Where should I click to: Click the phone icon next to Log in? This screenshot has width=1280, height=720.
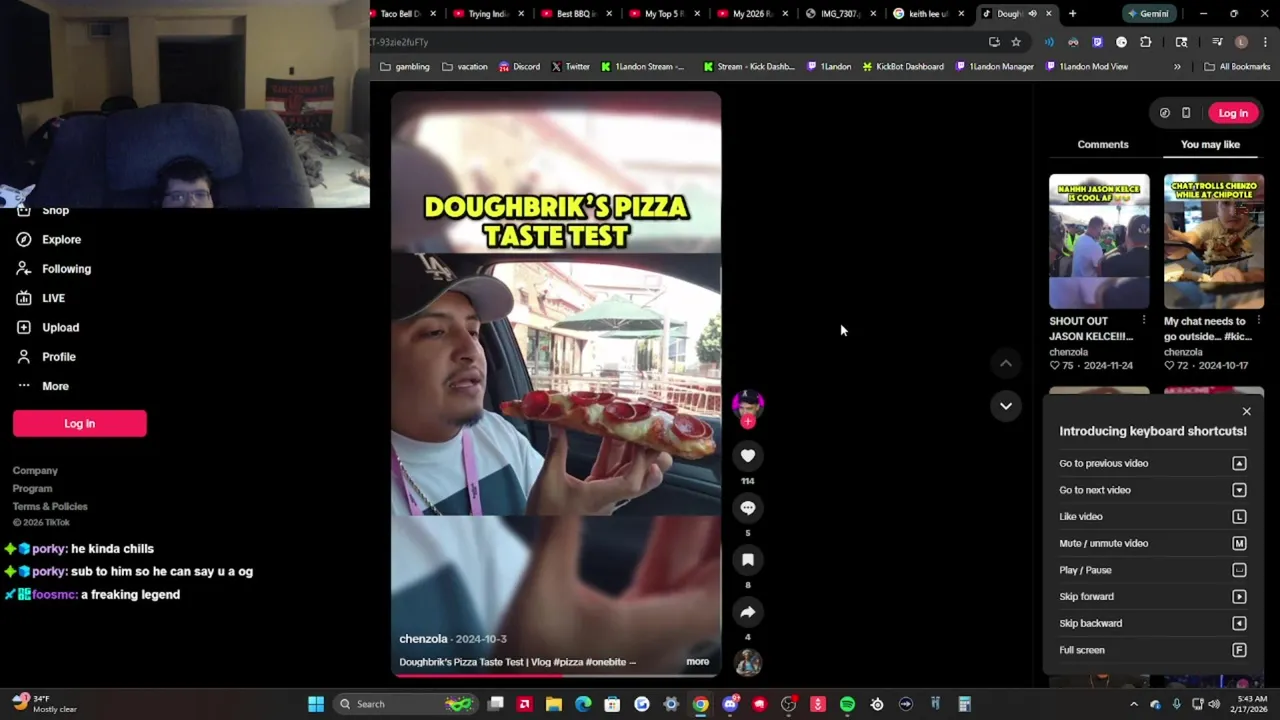[1186, 113]
